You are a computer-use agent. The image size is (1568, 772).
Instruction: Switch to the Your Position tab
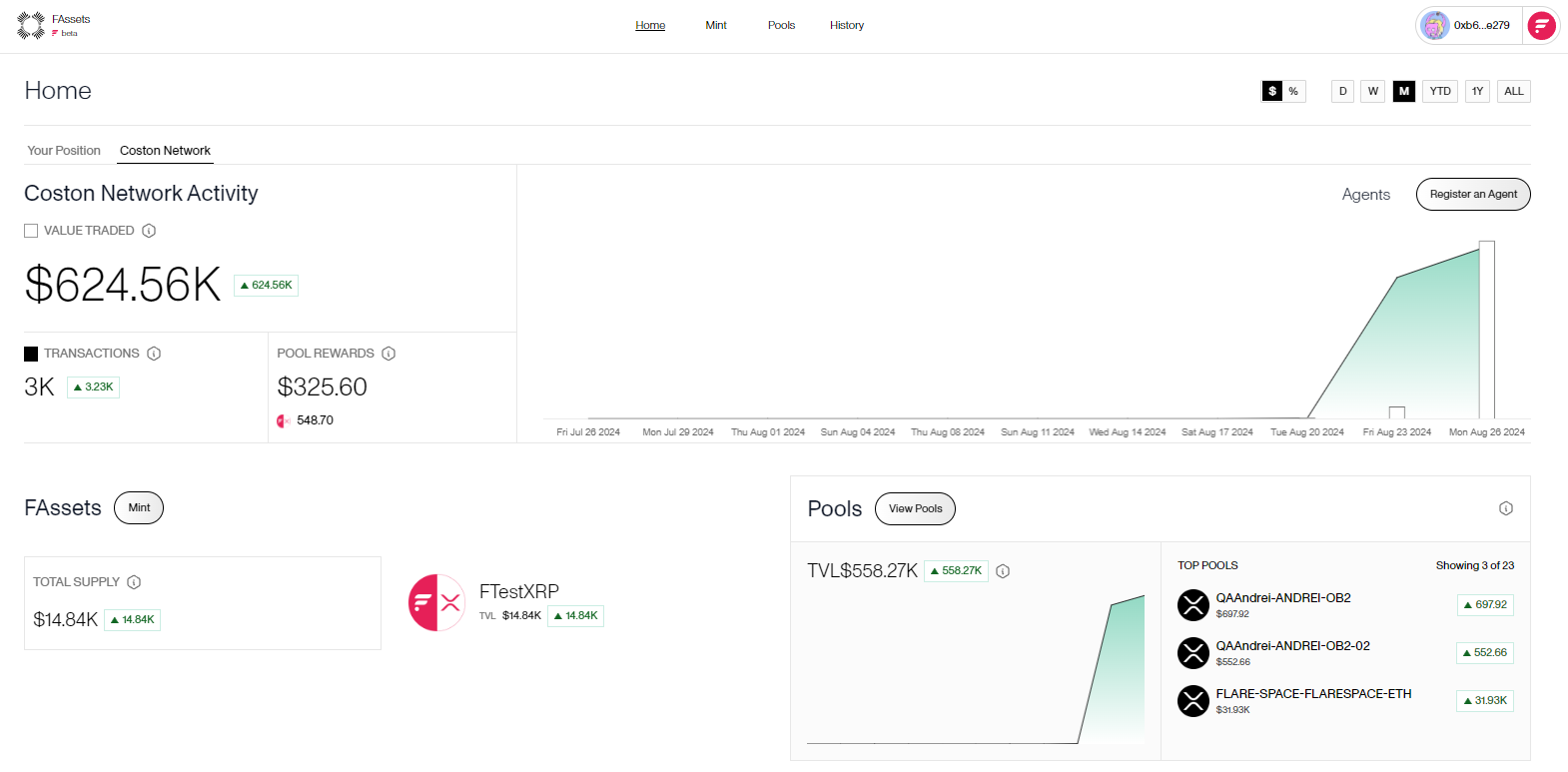64,151
